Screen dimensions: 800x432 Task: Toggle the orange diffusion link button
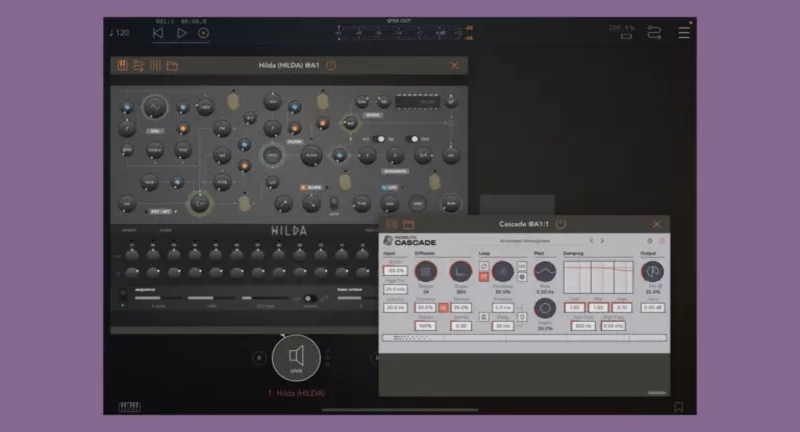pos(443,308)
